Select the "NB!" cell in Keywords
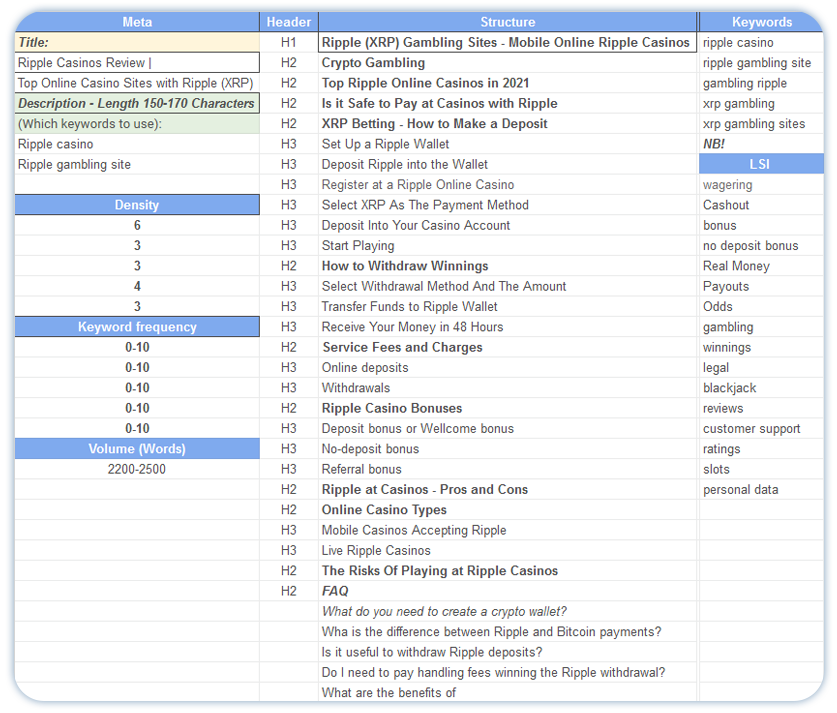Viewport: 837px width, 713px height. [761, 144]
